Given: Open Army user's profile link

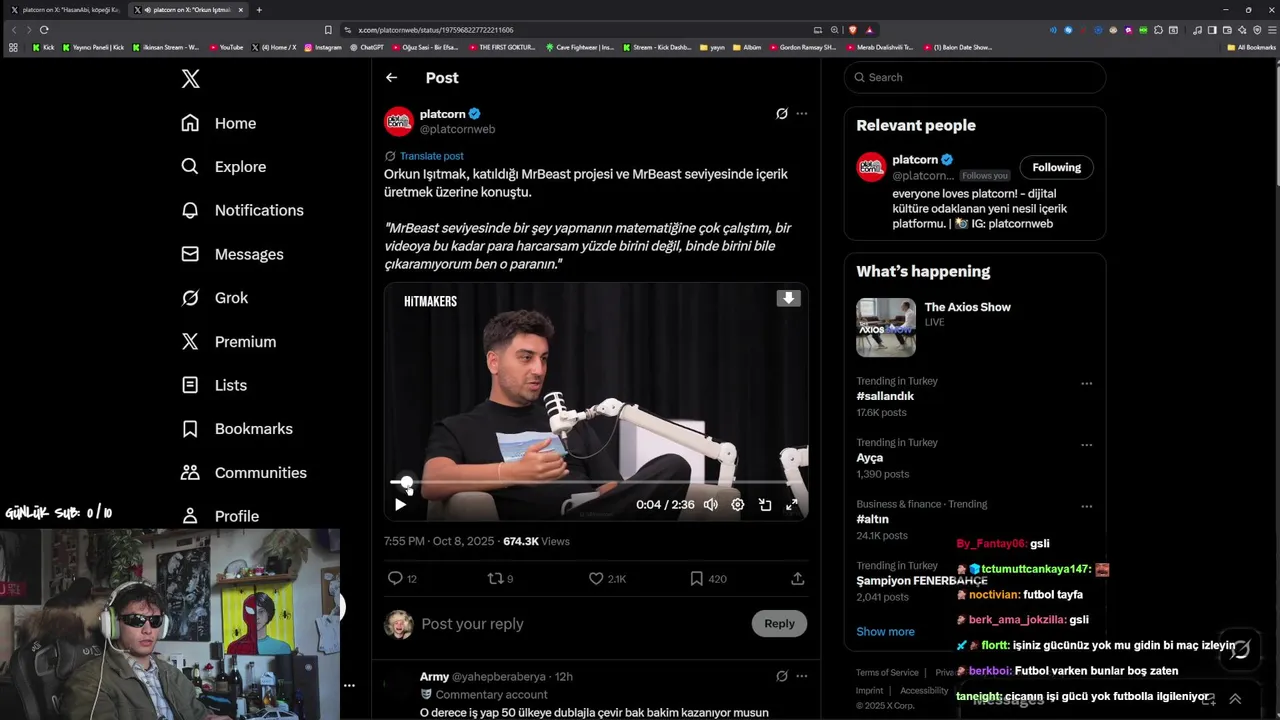Looking at the screenshot, I should (x=434, y=677).
